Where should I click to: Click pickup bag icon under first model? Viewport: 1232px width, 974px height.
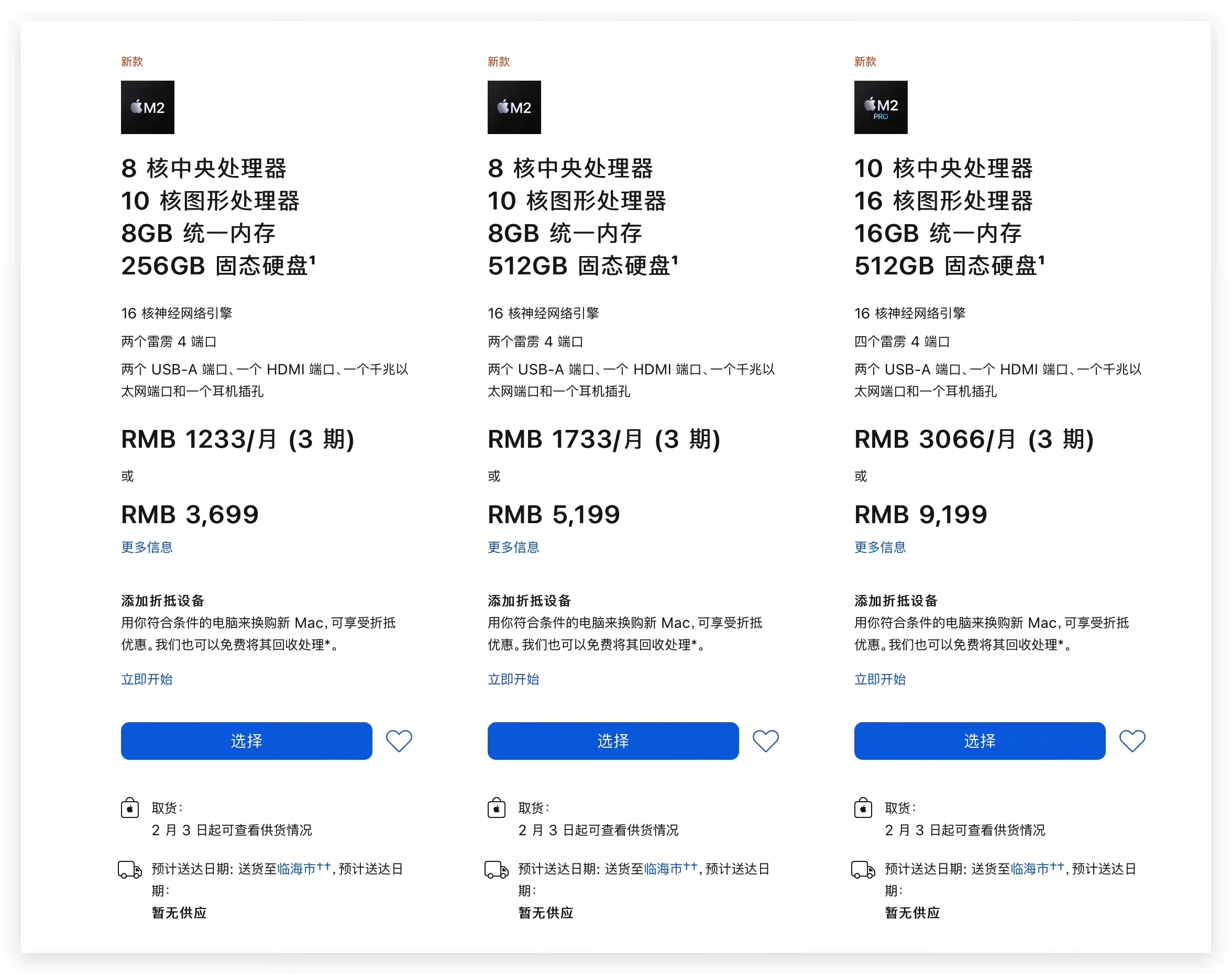[x=129, y=807]
